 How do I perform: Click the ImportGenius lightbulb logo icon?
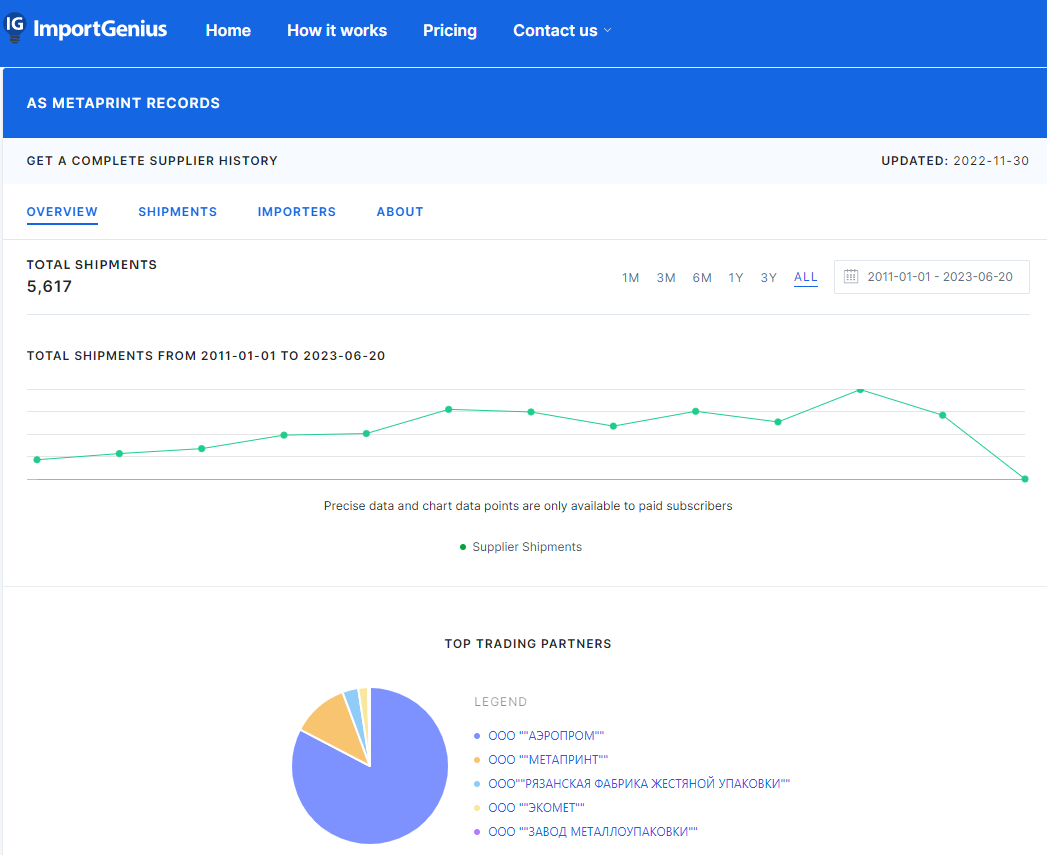pyautogui.click(x=14, y=28)
